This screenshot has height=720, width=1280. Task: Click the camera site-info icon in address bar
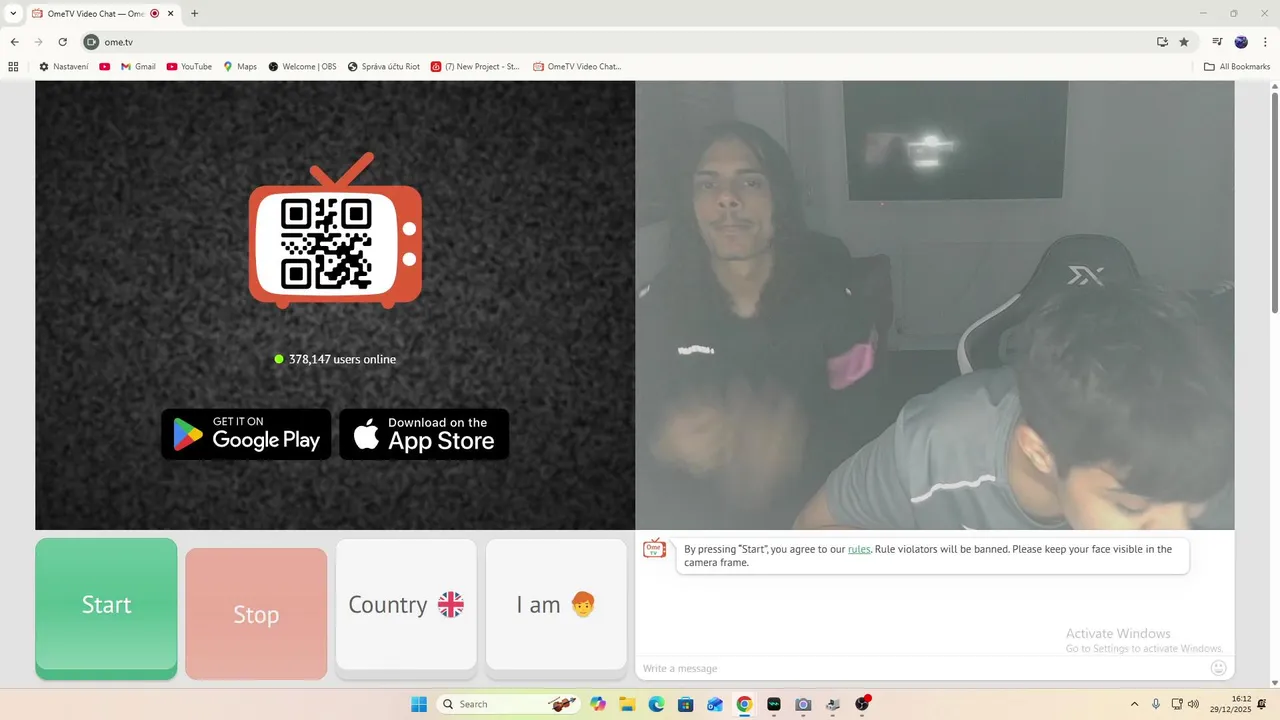[x=91, y=42]
